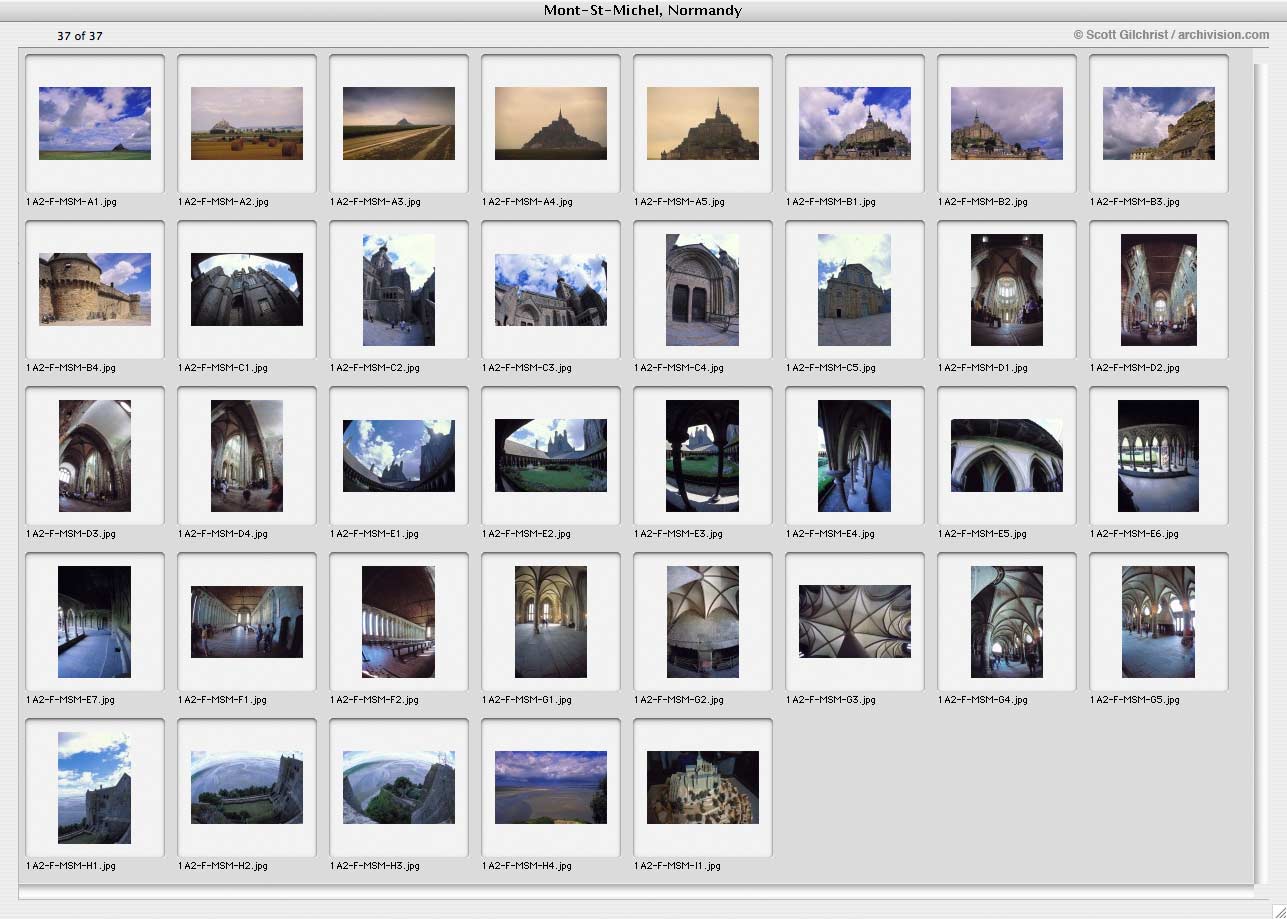The height and width of the screenshot is (919, 1287).
Task: Open the 1A2-F-MSM-G5.jpg thumbnail
Action: (1159, 621)
